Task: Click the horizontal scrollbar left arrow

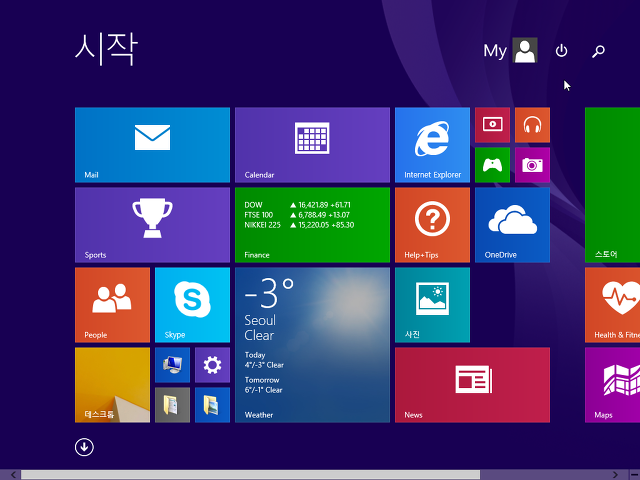Action: pos(13,475)
